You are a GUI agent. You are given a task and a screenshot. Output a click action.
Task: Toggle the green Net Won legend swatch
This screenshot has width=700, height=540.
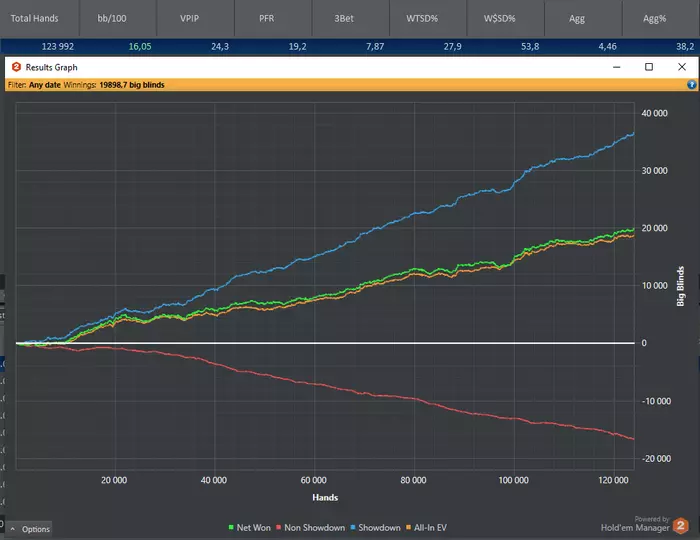coord(231,528)
